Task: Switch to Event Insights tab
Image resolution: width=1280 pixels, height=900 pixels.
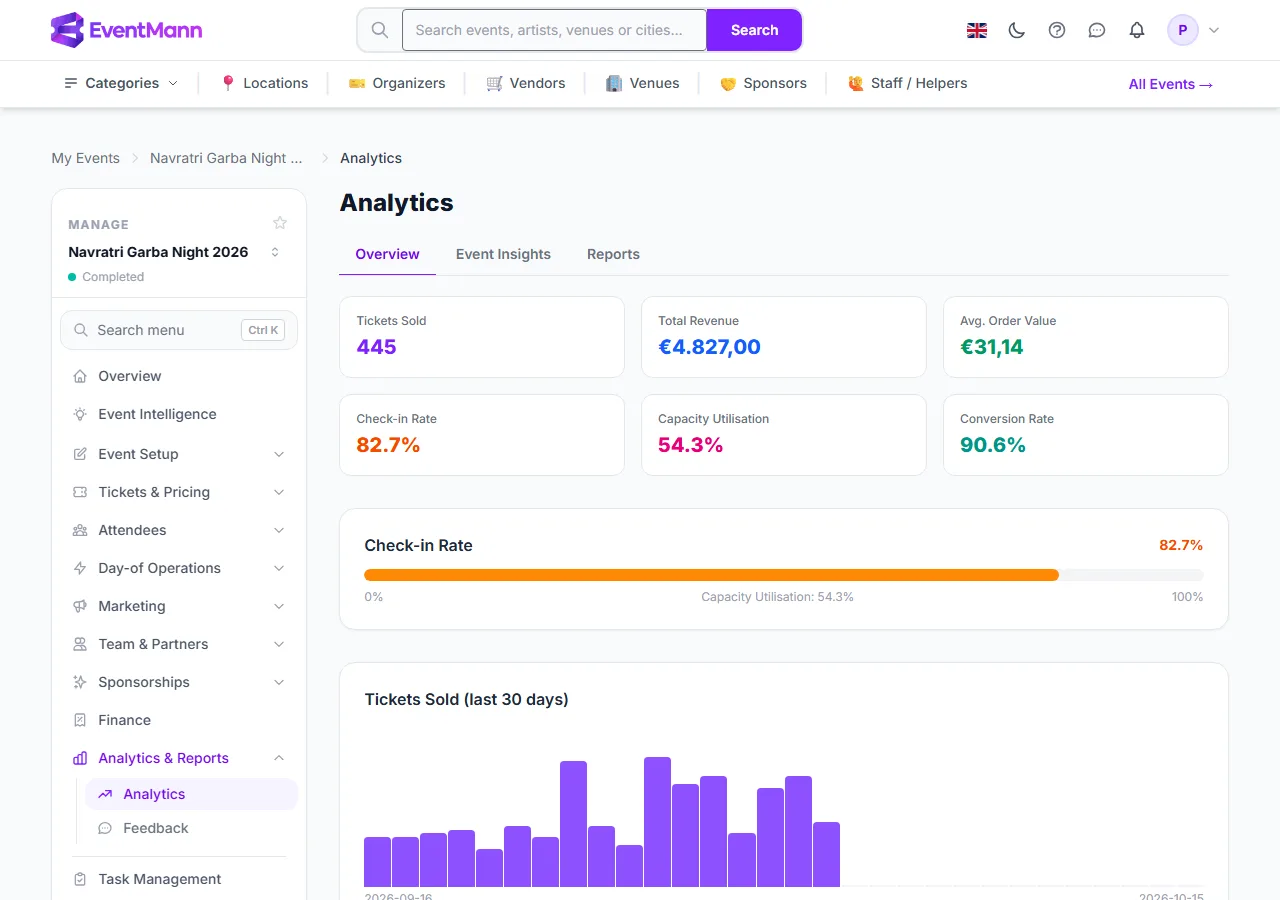Action: 503,254
